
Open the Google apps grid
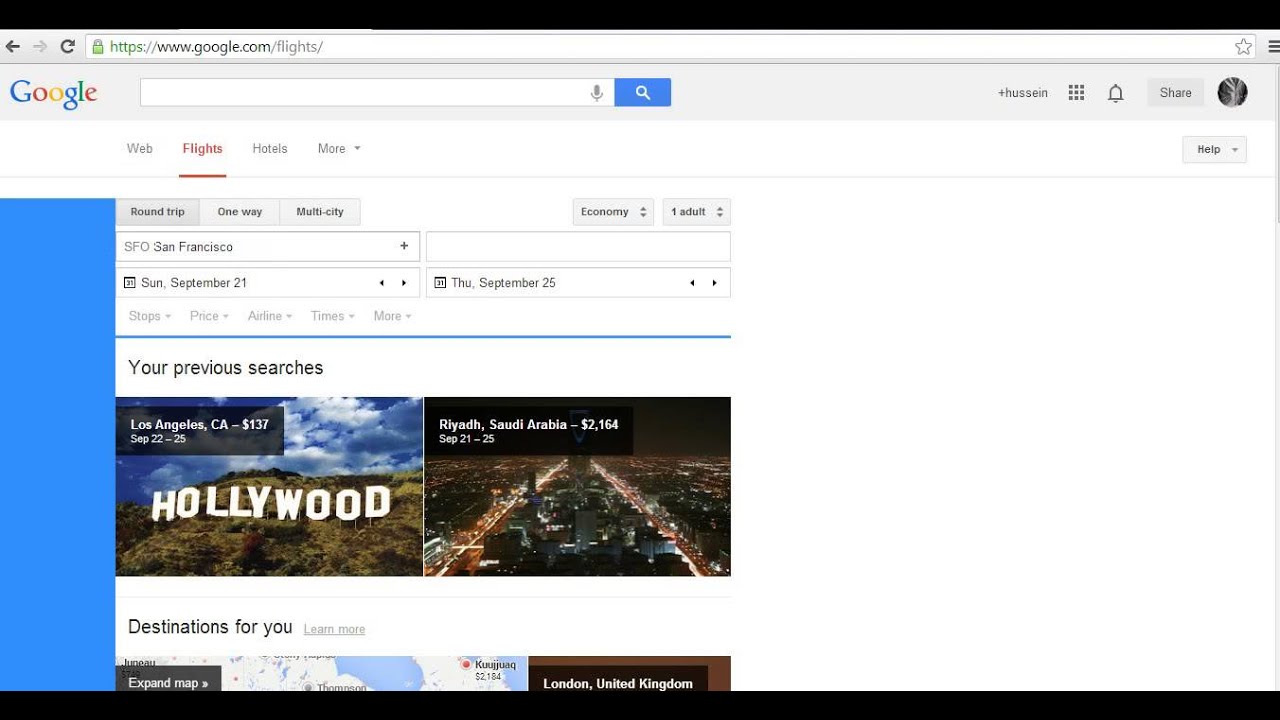1076,93
